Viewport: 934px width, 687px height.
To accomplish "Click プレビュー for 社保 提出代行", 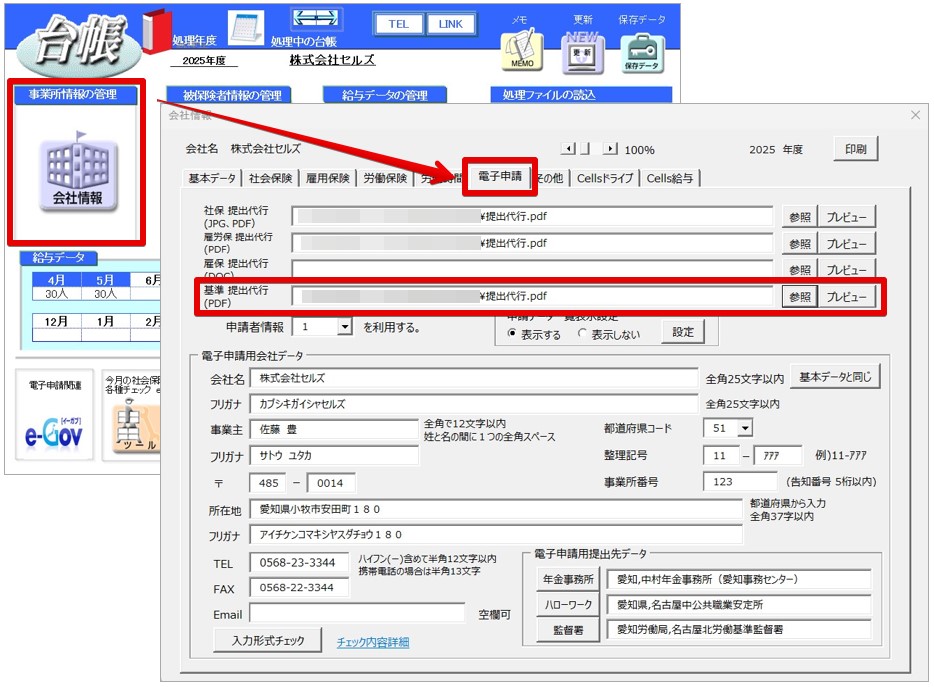I will [846, 217].
